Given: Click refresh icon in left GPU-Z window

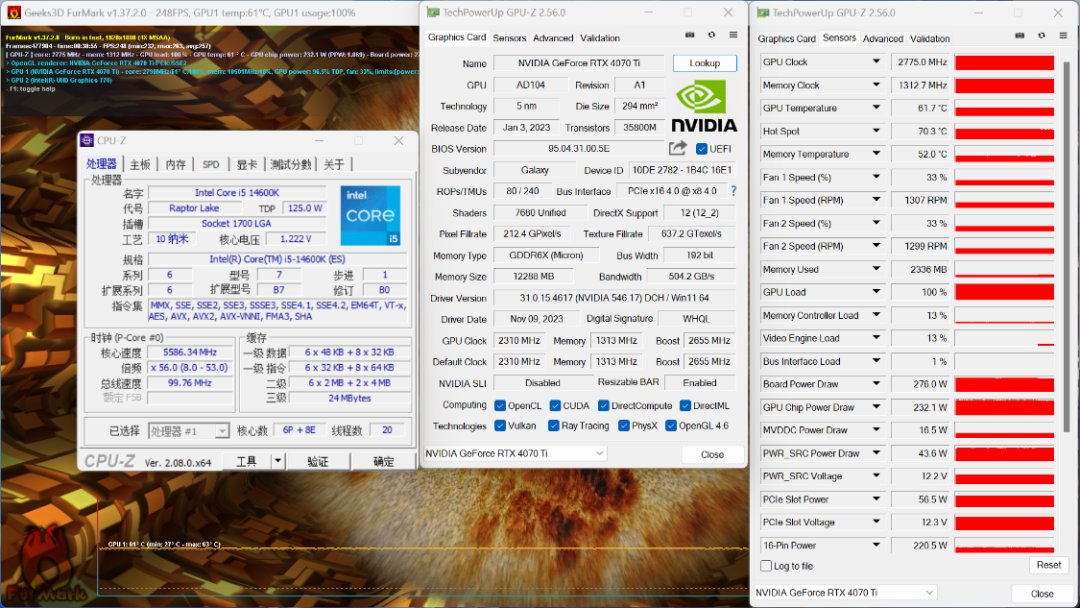Looking at the screenshot, I should [x=712, y=35].
